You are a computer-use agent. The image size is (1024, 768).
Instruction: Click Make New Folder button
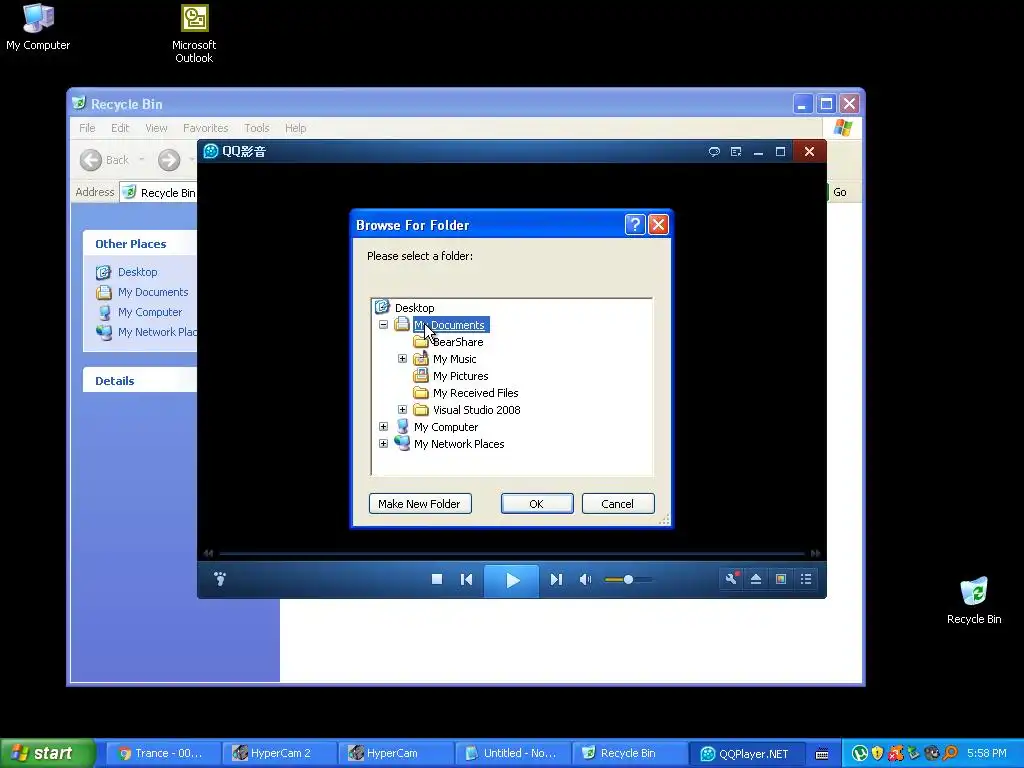[420, 504]
